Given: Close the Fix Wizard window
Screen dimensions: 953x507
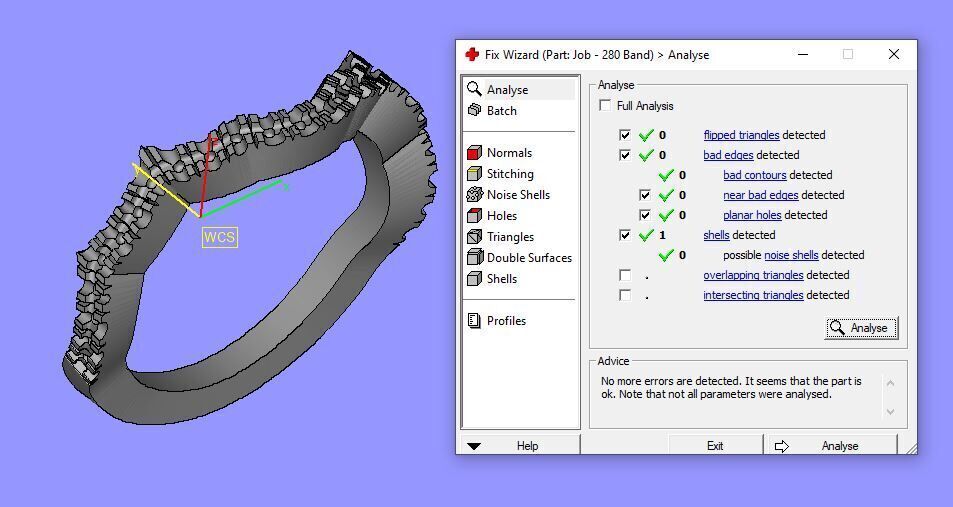Looking at the screenshot, I should [893, 54].
